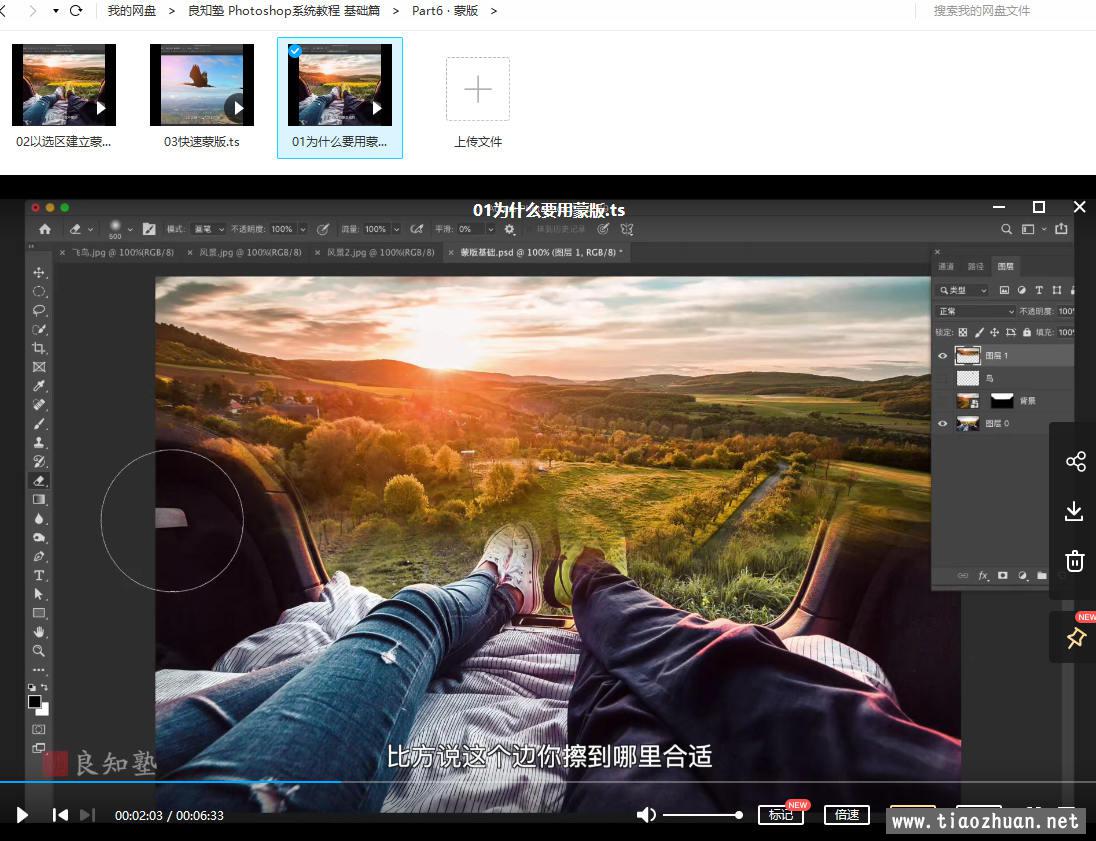This screenshot has width=1096, height=841.
Task: Click the 我的网盘 breadcrumb link
Action: pyautogui.click(x=131, y=11)
